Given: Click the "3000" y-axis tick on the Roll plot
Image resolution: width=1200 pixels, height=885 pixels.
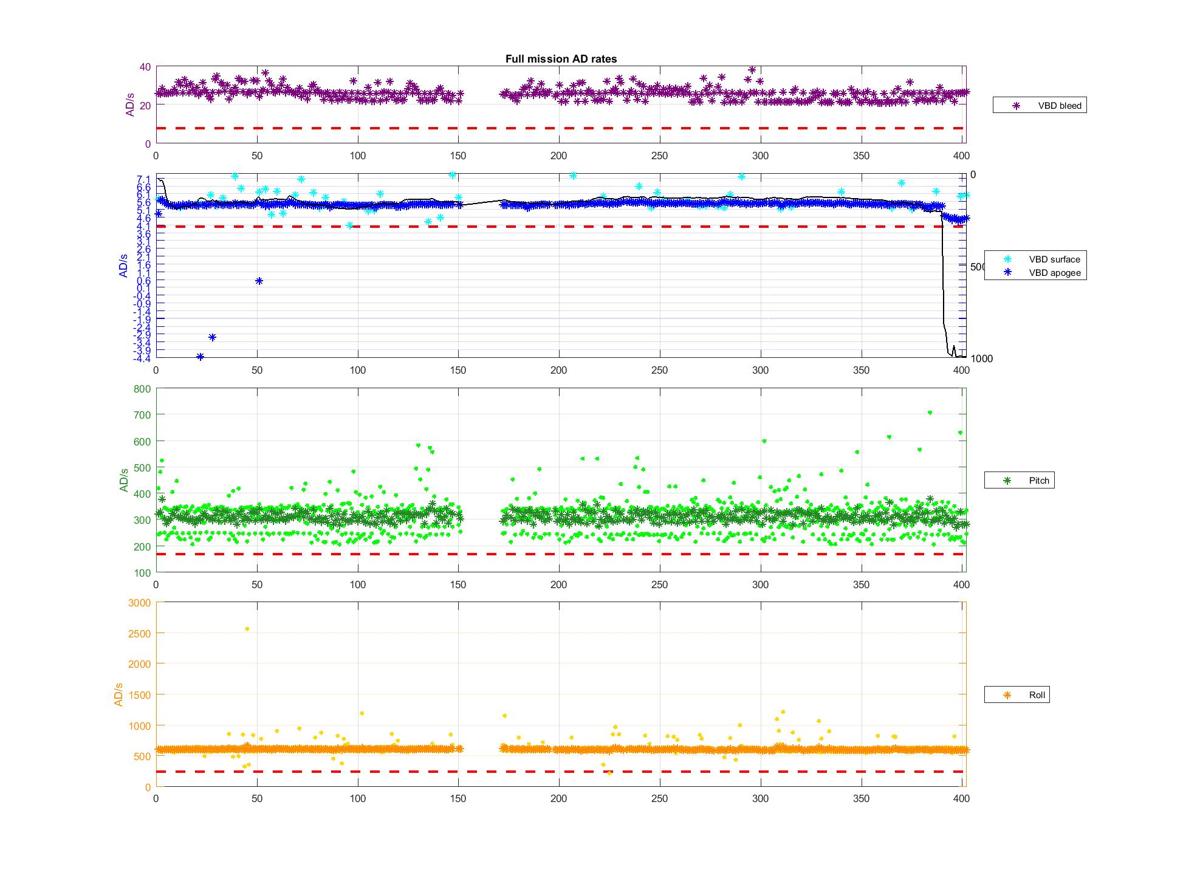Looking at the screenshot, I should coord(140,603).
